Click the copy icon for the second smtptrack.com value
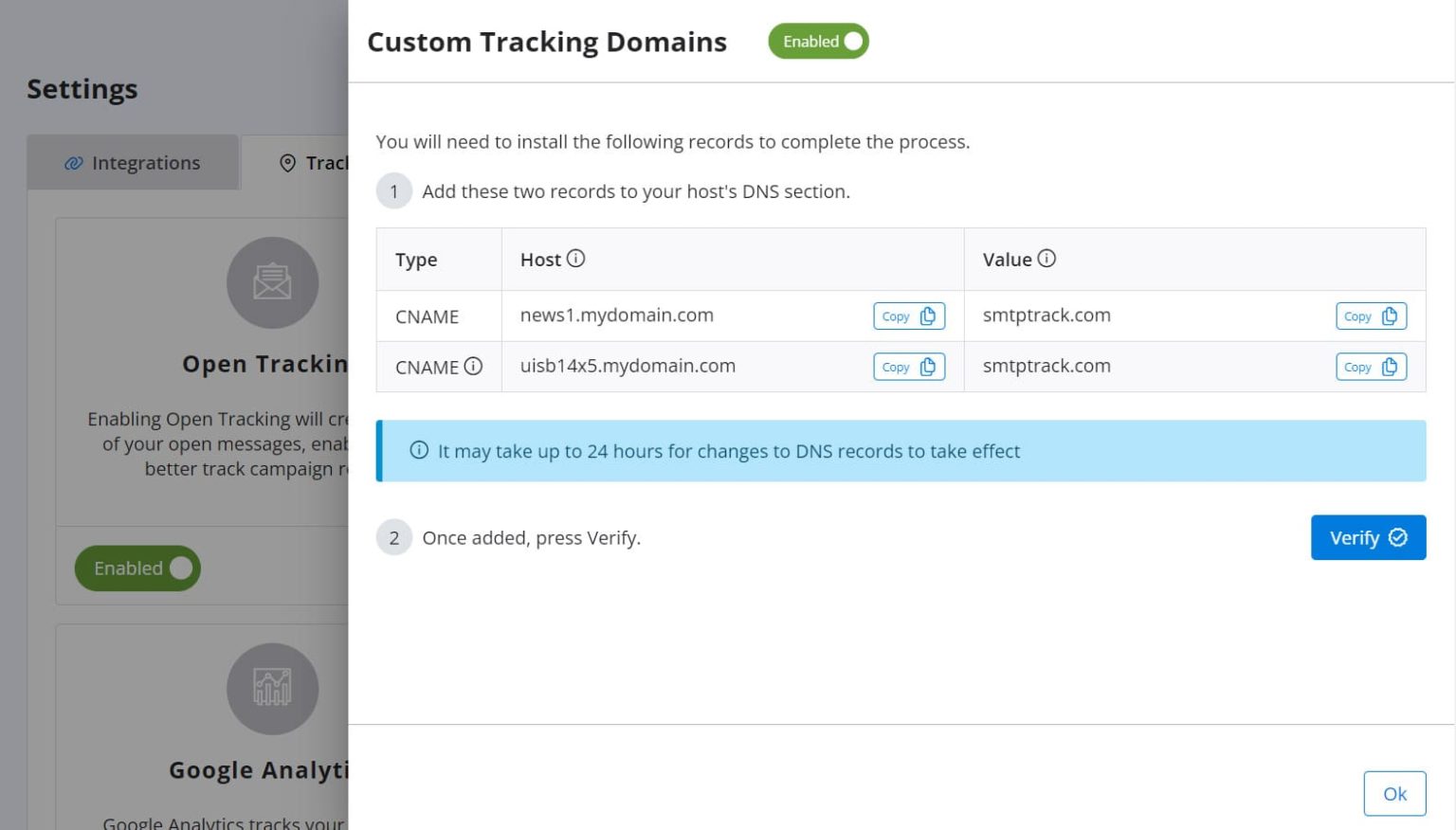1456x830 pixels. click(x=1390, y=367)
